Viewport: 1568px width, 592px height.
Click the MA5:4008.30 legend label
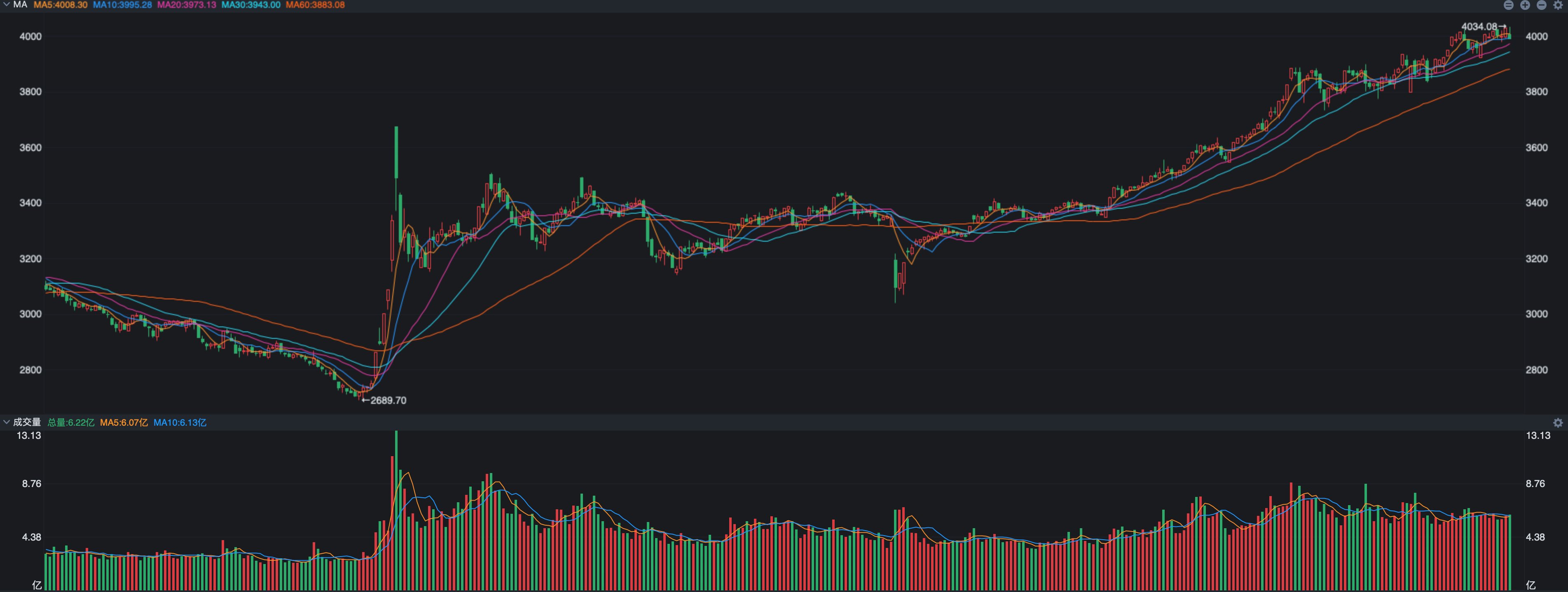(60, 5)
